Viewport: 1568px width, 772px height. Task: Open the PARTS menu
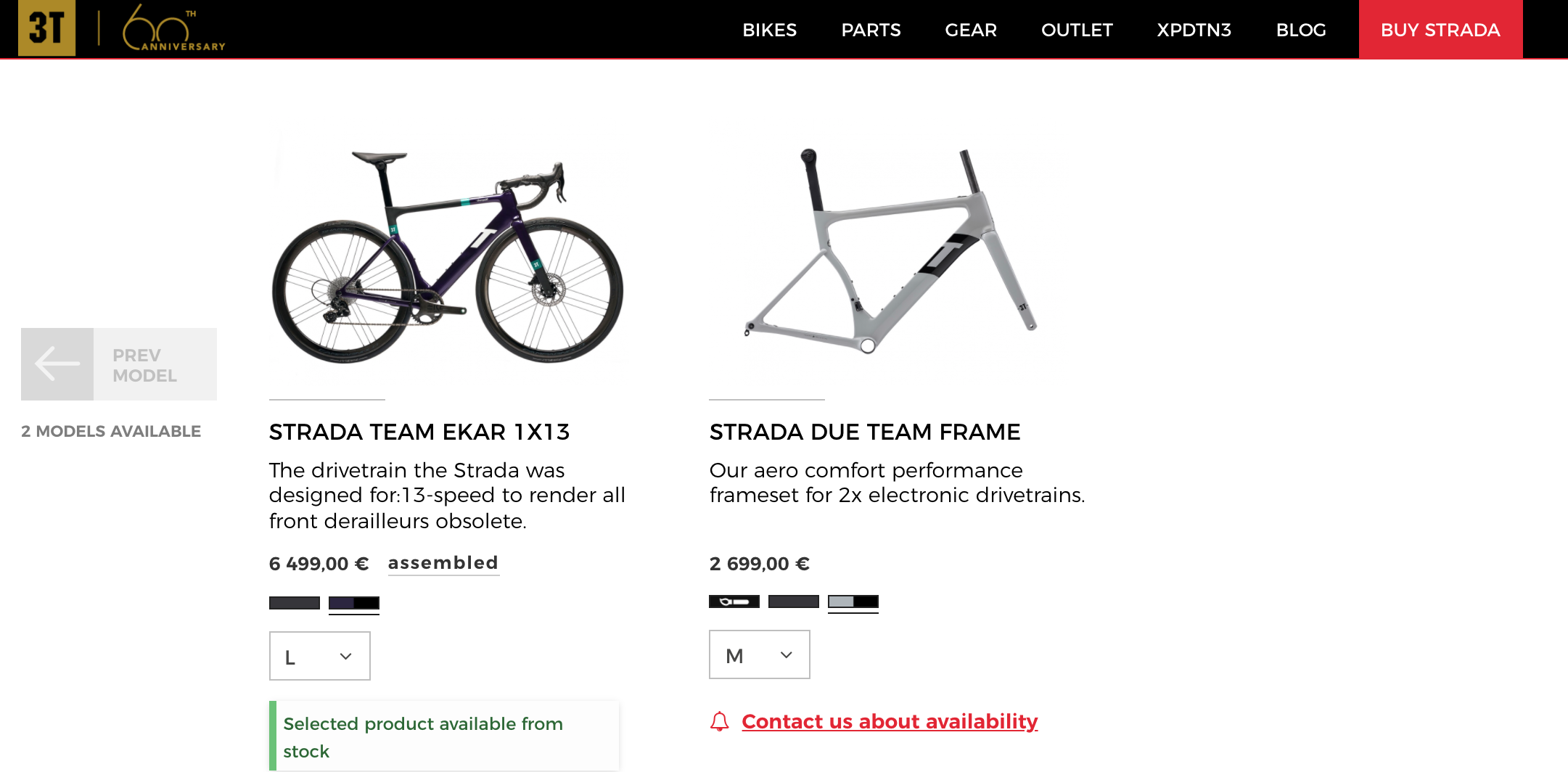tap(871, 30)
